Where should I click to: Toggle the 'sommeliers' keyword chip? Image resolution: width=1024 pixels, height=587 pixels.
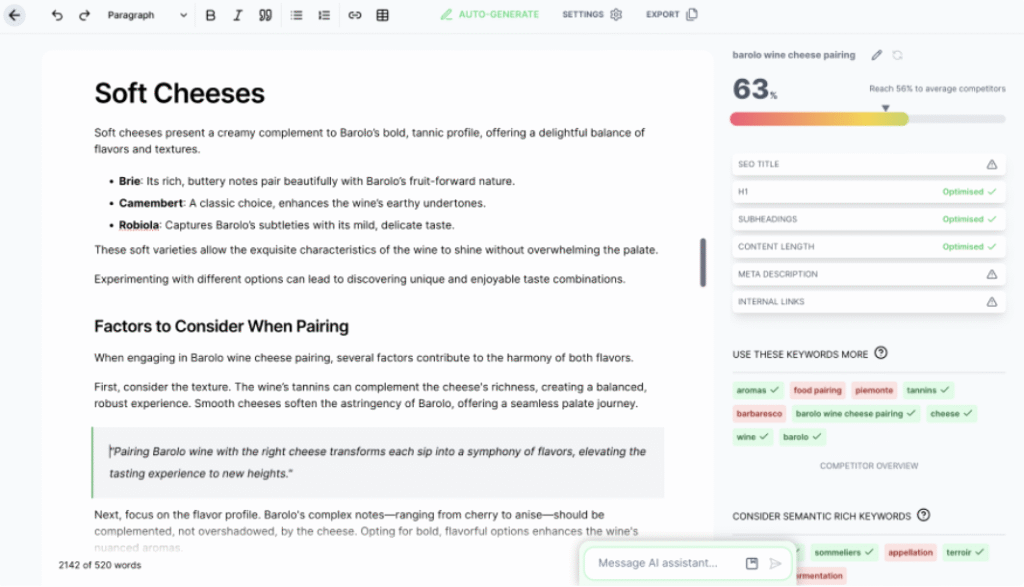pyautogui.click(x=843, y=552)
